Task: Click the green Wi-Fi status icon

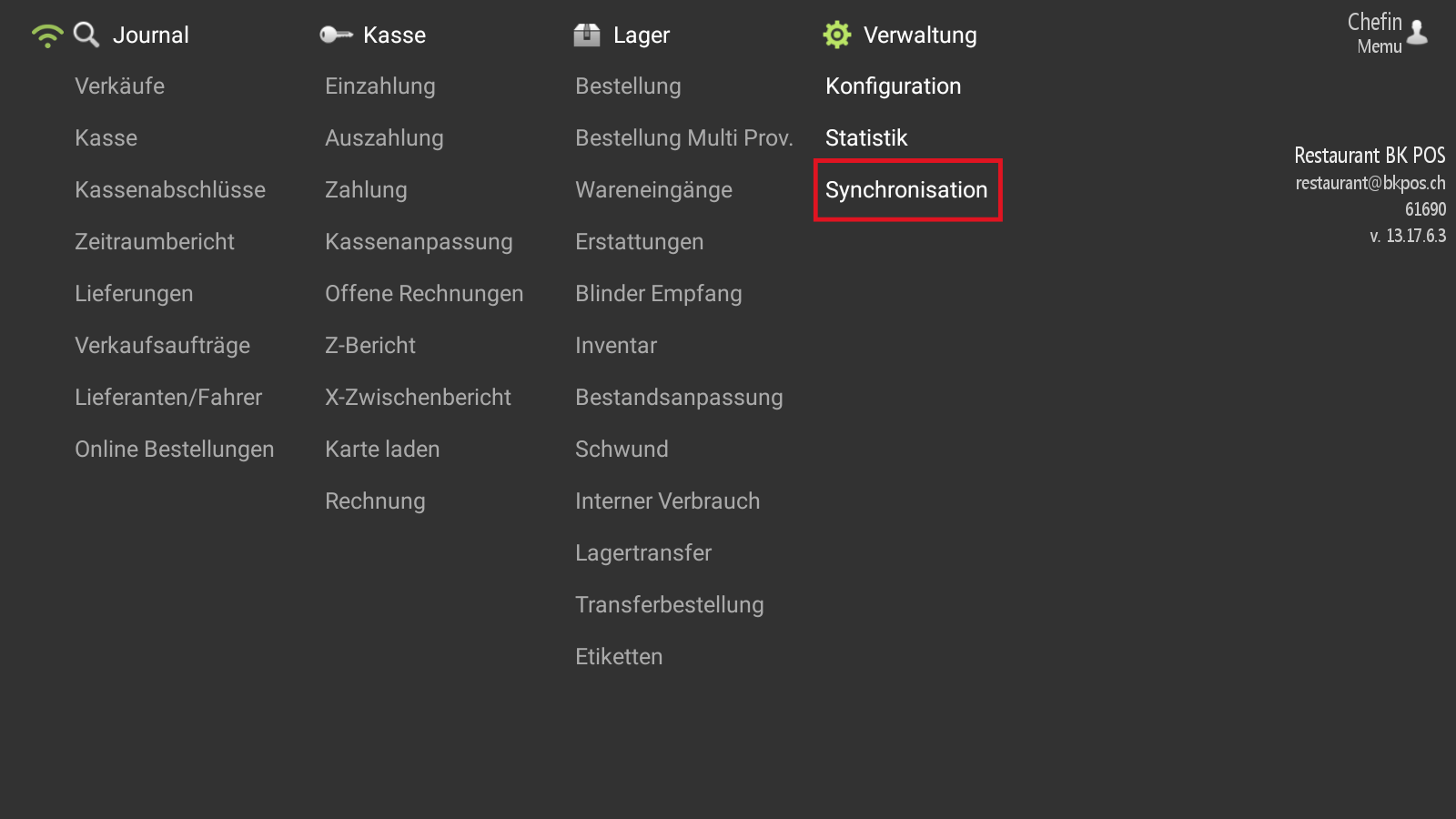Action: tap(46, 35)
